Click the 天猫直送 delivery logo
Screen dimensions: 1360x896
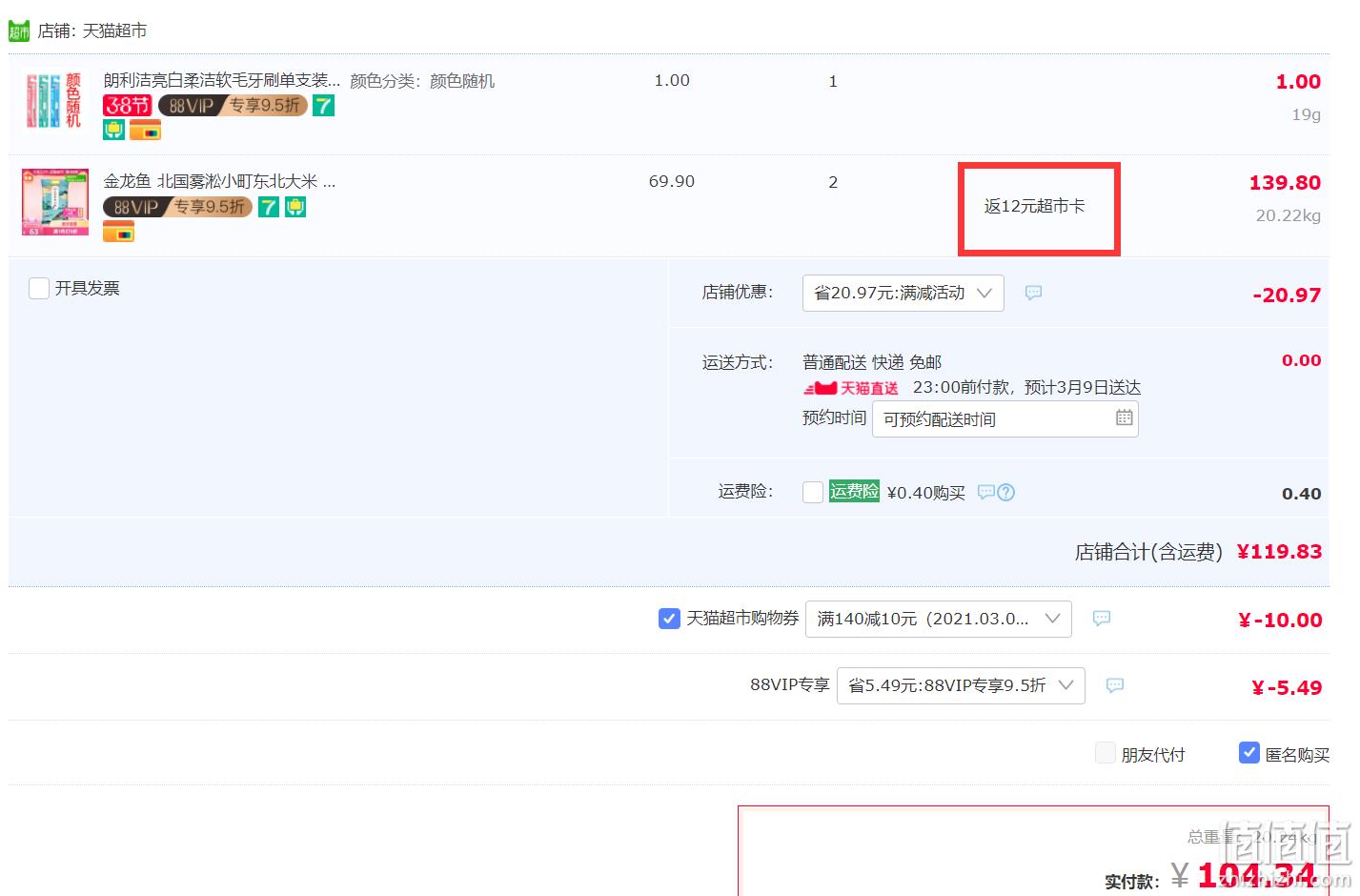point(851,388)
